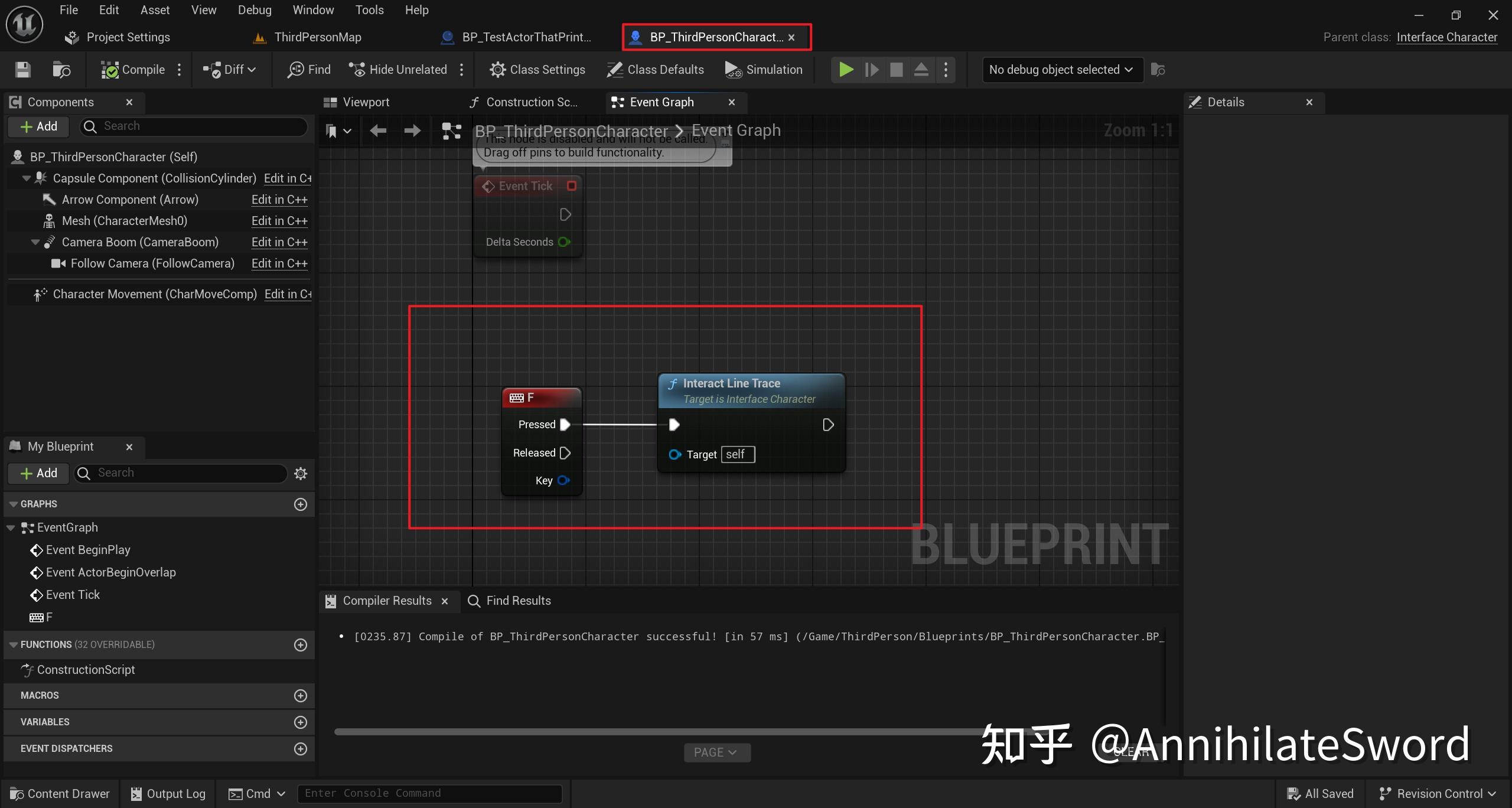Viewport: 1512px width, 808px height.
Task: Open the Class Defaults panel
Action: coord(656,70)
